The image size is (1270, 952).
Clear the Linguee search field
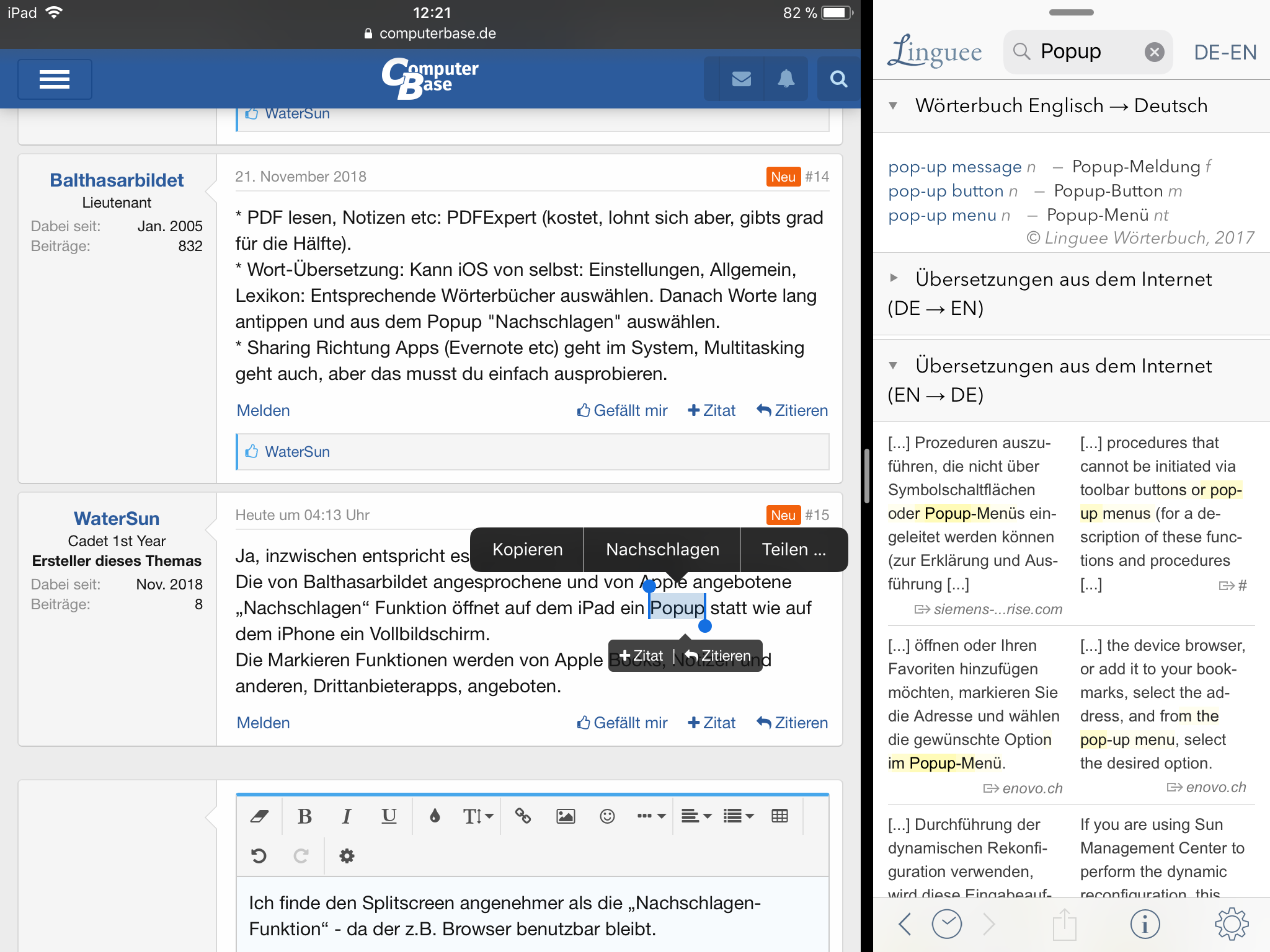point(1154,52)
